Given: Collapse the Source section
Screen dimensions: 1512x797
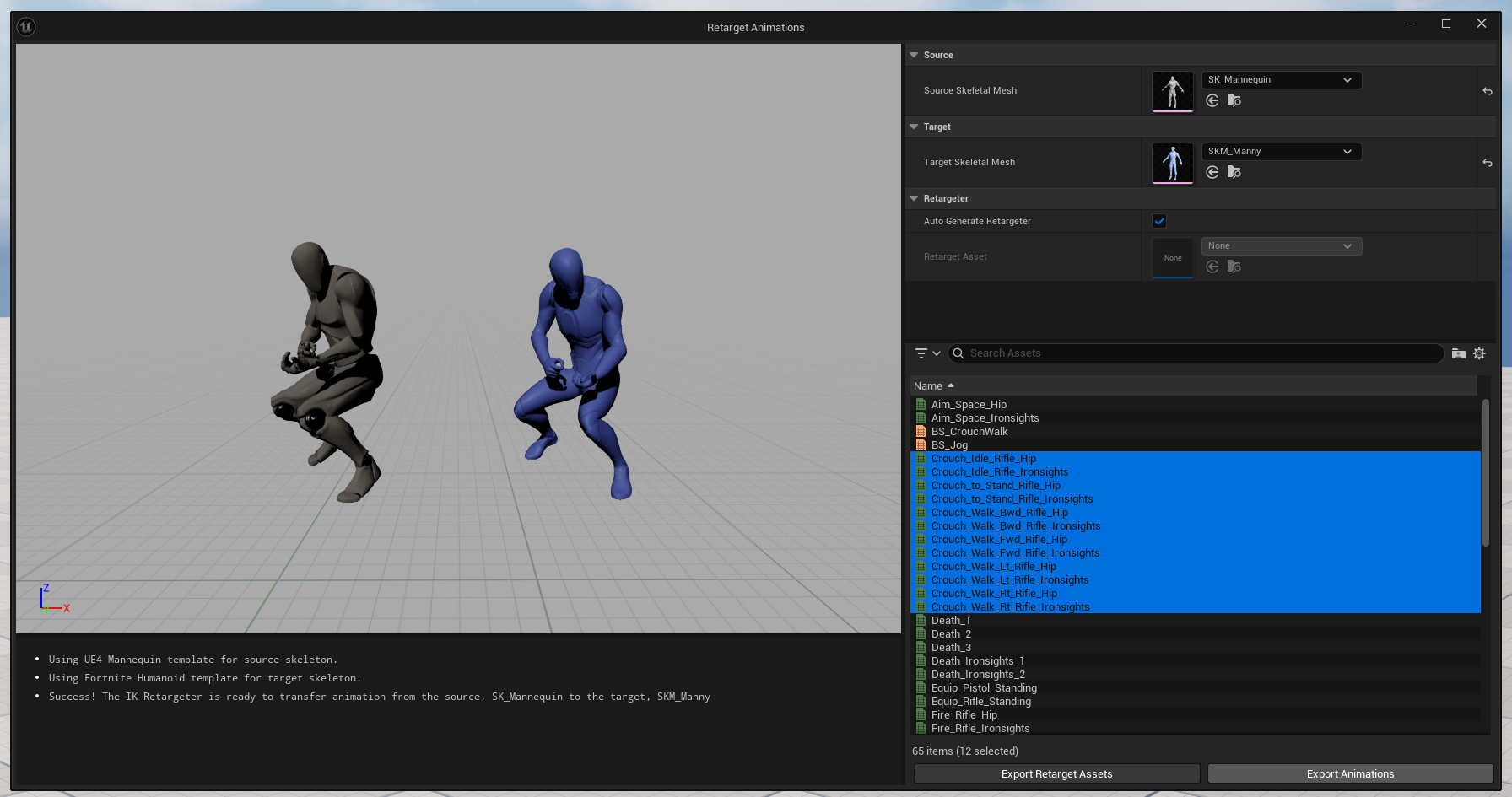Looking at the screenshot, I should (x=914, y=55).
